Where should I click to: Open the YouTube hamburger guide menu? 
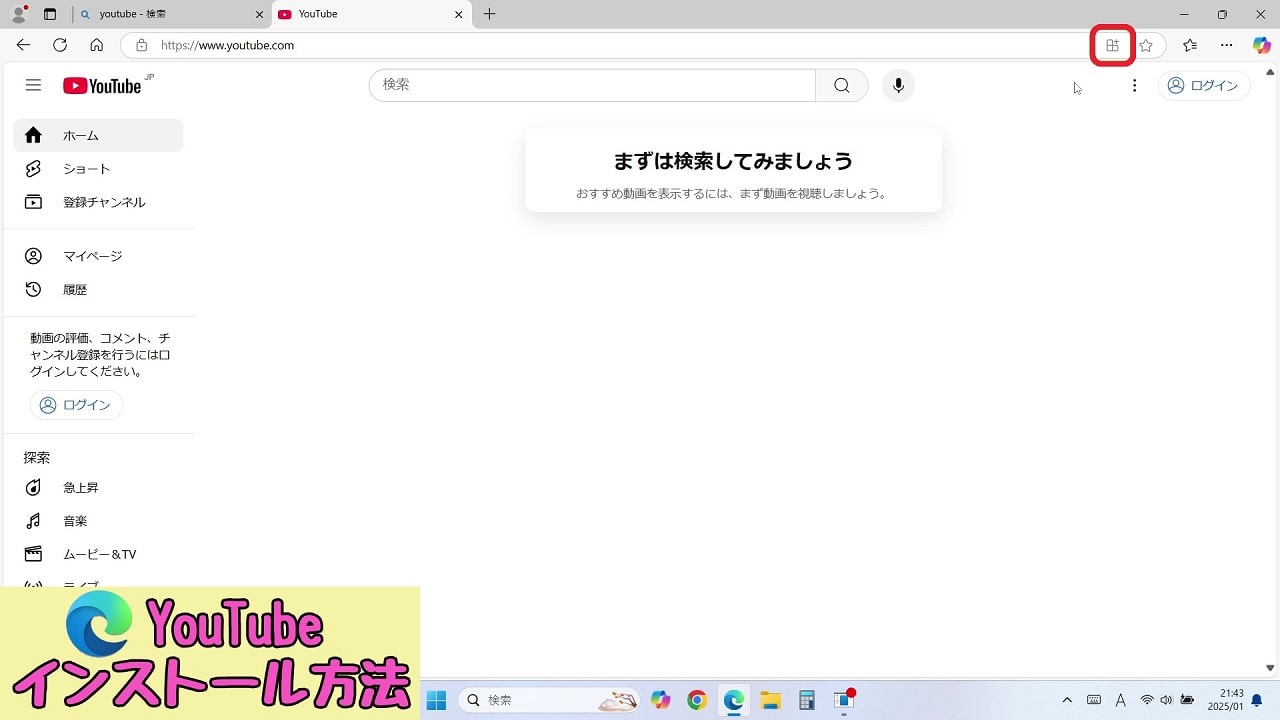click(33, 85)
